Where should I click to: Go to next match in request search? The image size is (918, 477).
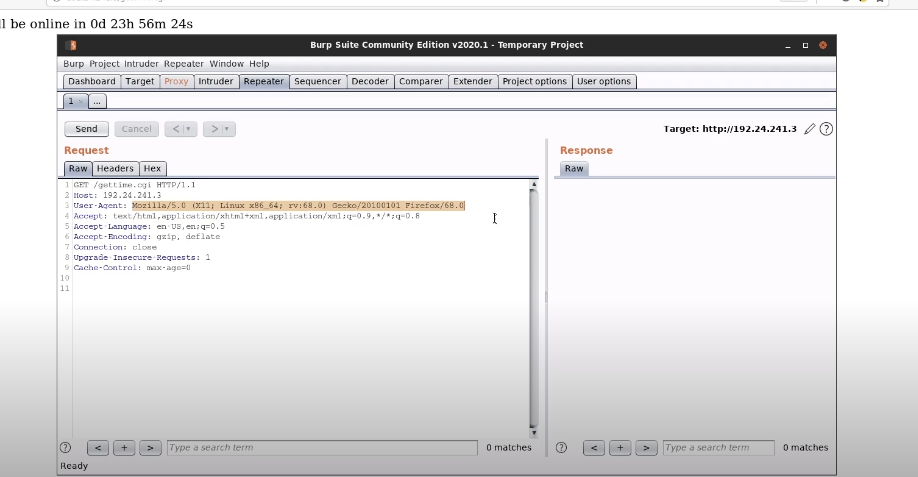point(150,448)
